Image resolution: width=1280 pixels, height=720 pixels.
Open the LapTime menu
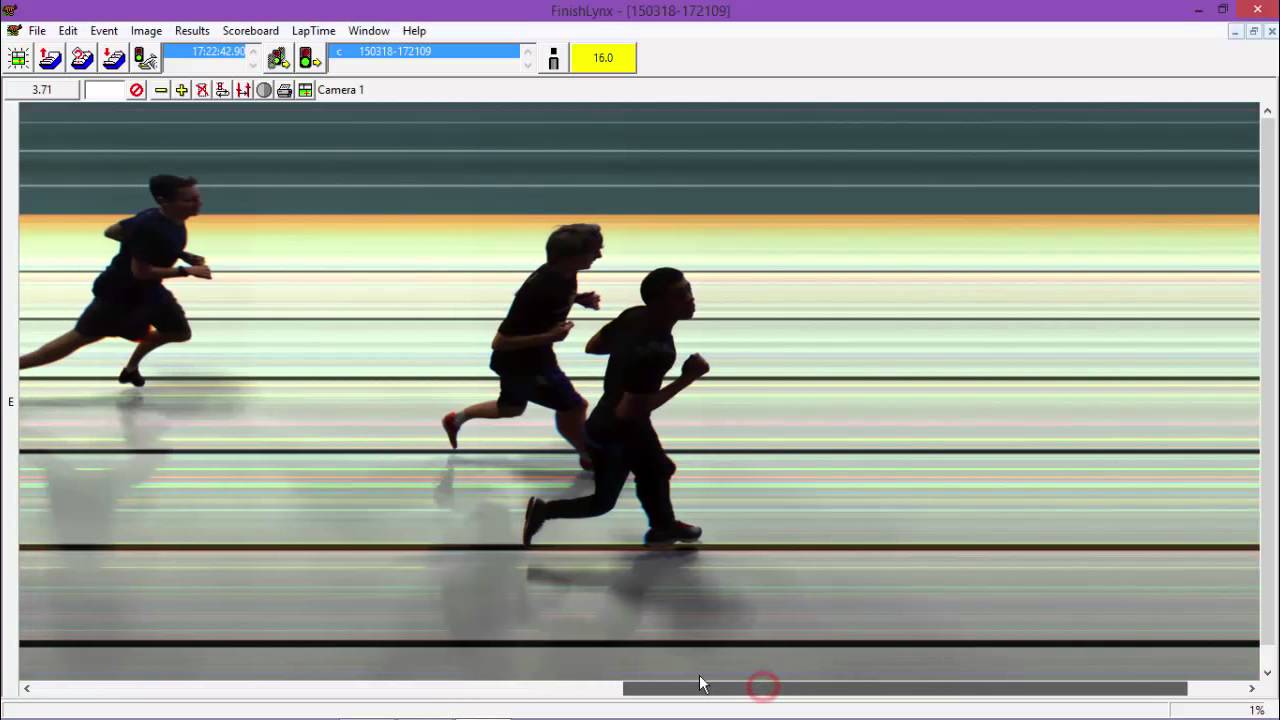pyautogui.click(x=314, y=31)
